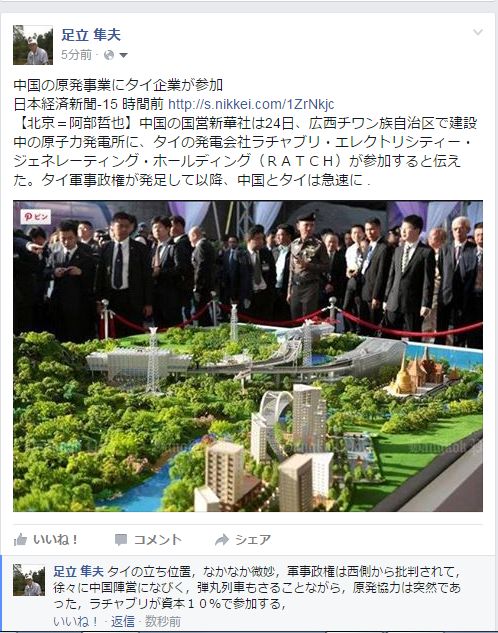Click the いいね! thumbs-up icon

[x=20, y=540]
